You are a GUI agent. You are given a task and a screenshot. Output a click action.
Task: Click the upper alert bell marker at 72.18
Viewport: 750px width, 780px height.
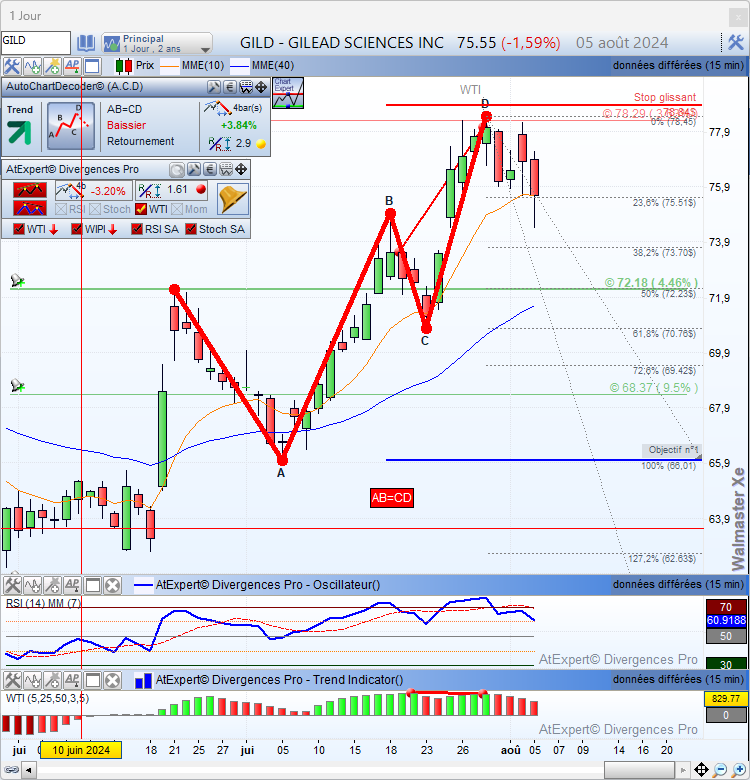pos(17,281)
